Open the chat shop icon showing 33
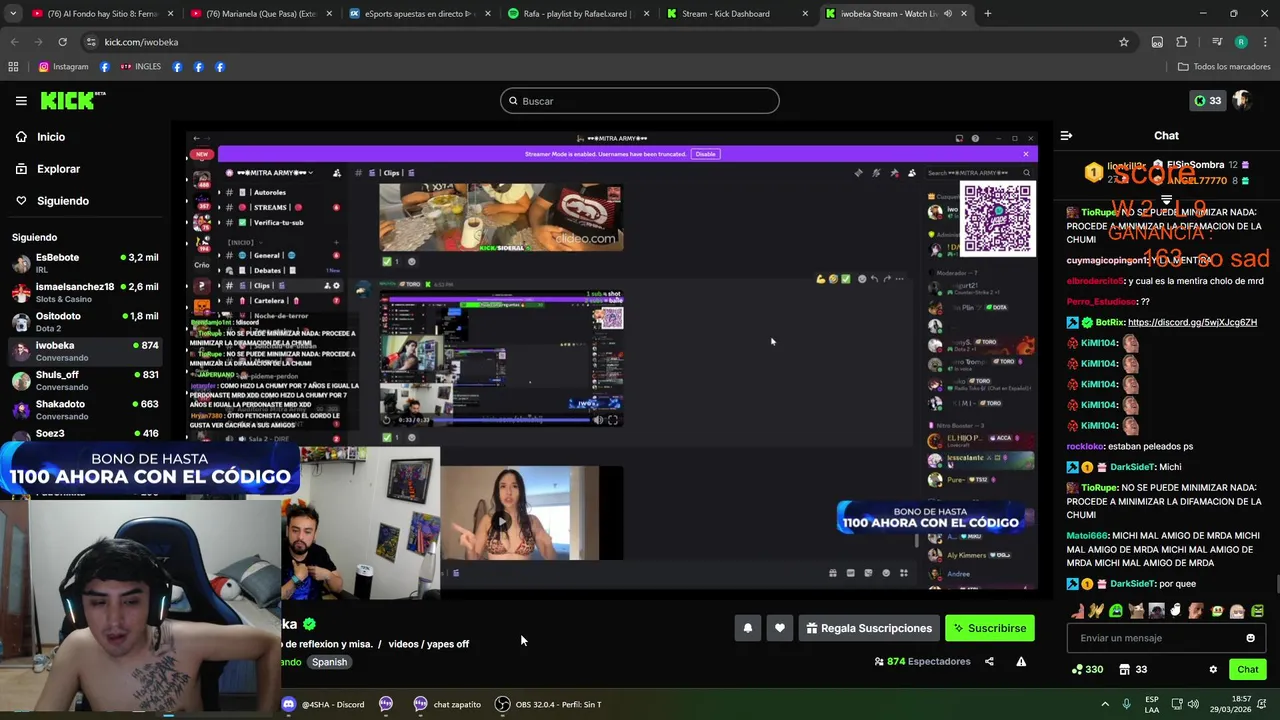 [1133, 669]
